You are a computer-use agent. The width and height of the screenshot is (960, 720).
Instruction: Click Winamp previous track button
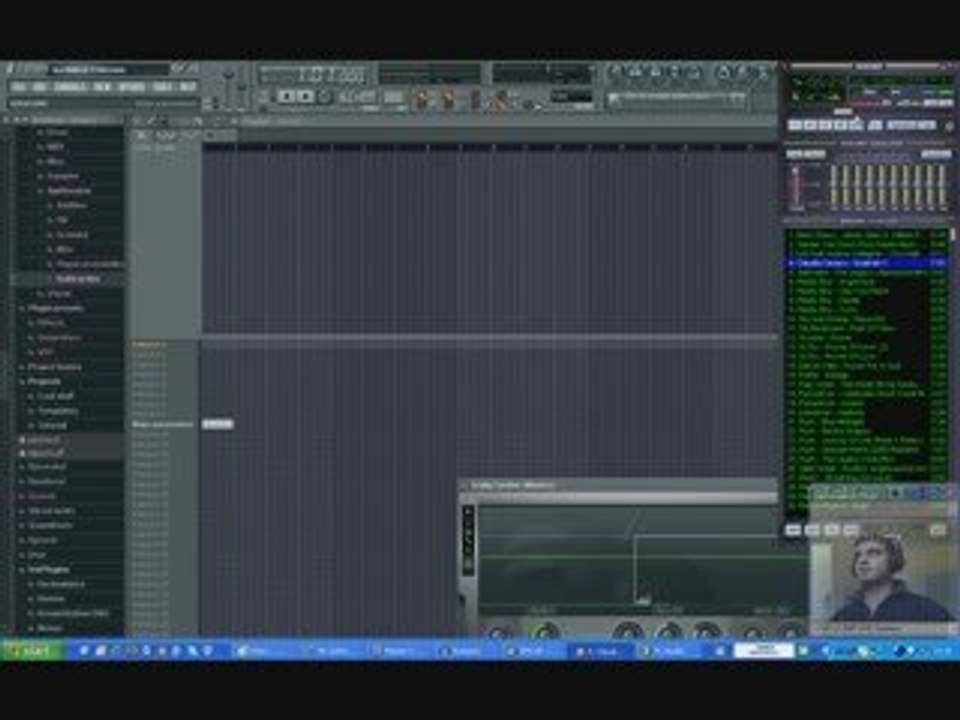(795, 125)
